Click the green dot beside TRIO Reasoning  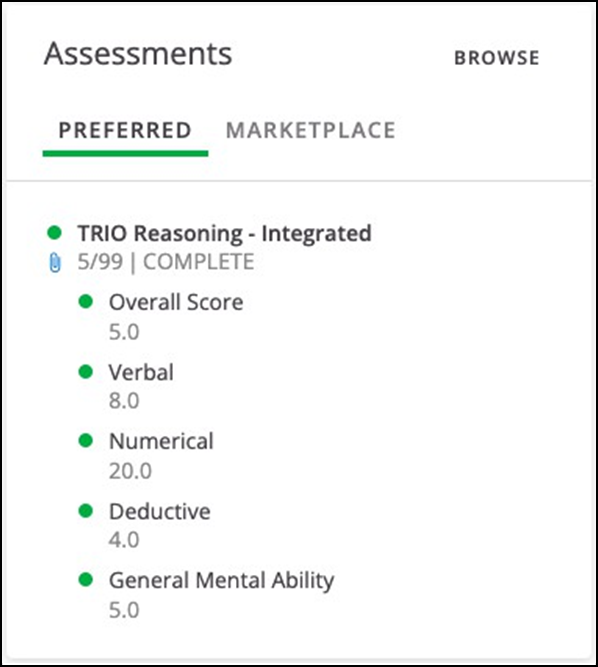tap(54, 233)
